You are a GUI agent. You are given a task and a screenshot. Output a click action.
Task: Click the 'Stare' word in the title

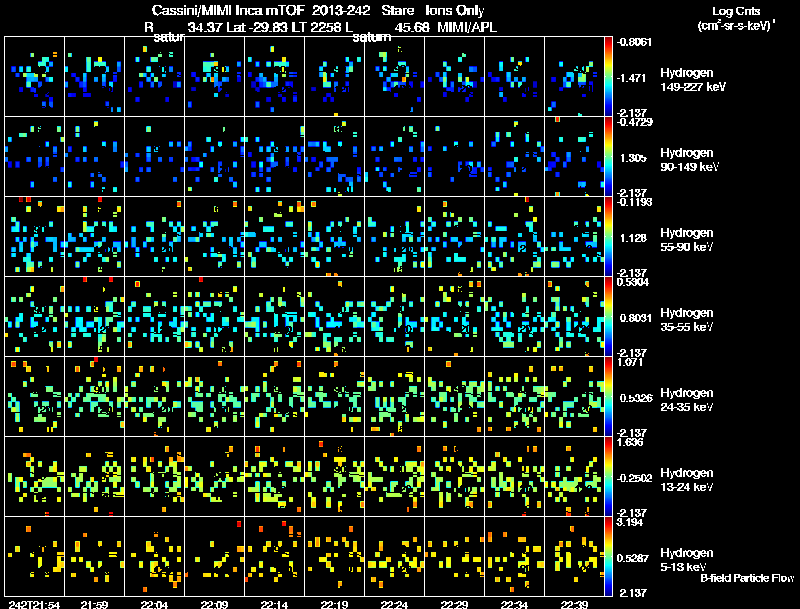[397, 10]
